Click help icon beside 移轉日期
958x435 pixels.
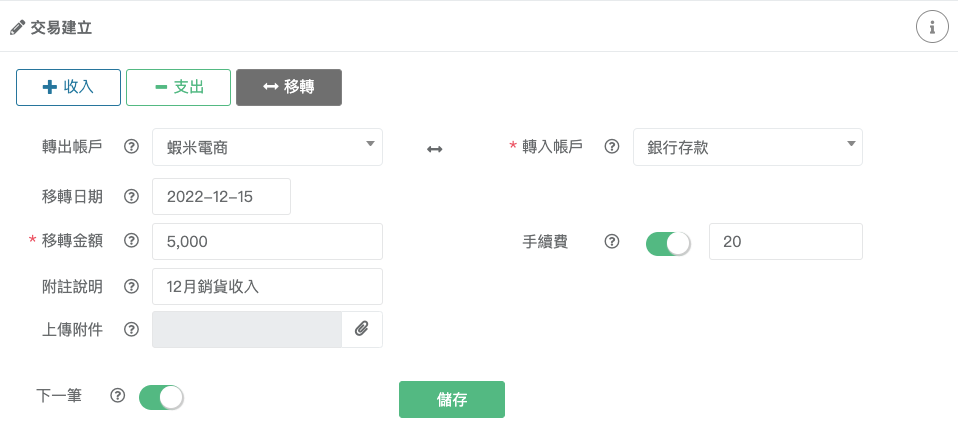(x=131, y=196)
